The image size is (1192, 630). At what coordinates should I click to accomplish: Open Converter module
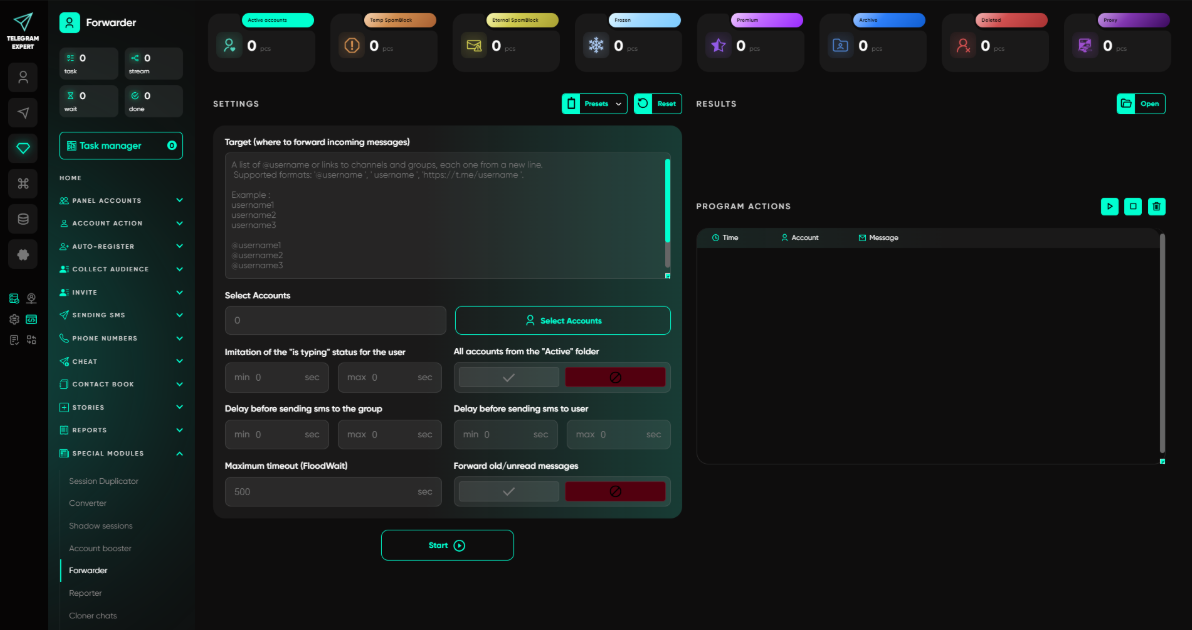coord(87,503)
